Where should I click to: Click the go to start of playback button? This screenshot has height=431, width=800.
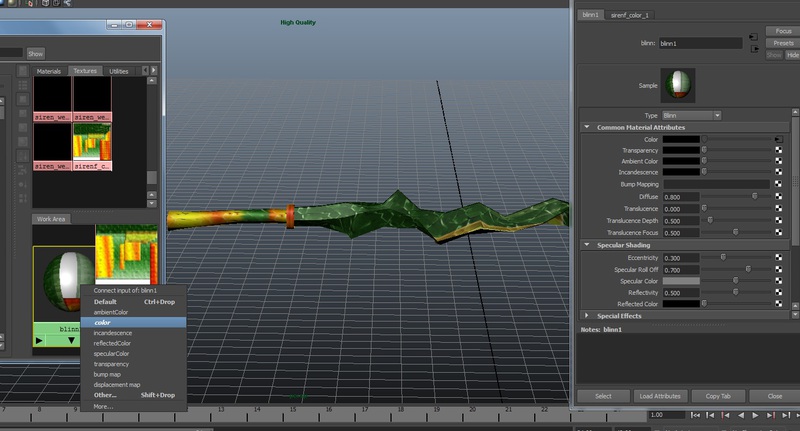(x=695, y=416)
